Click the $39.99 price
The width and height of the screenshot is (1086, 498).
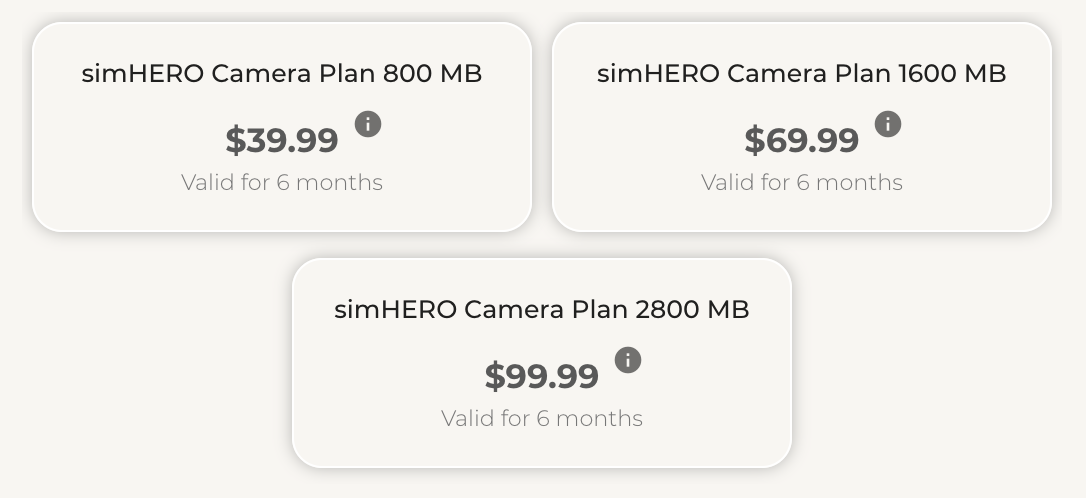282,140
